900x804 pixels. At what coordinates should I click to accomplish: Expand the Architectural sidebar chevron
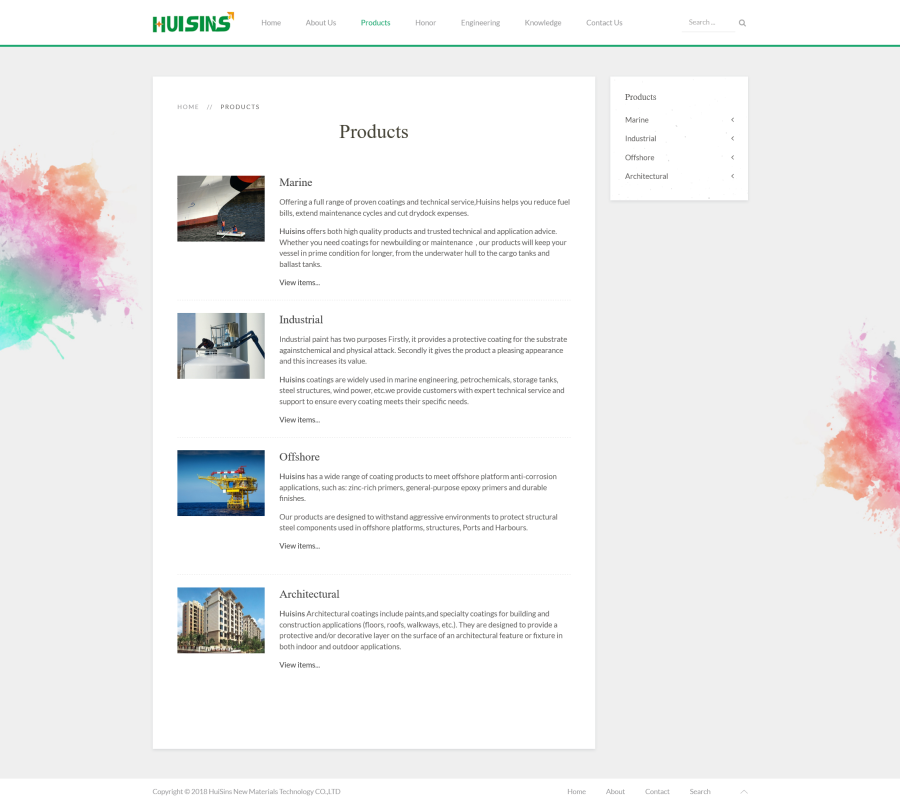[732, 177]
